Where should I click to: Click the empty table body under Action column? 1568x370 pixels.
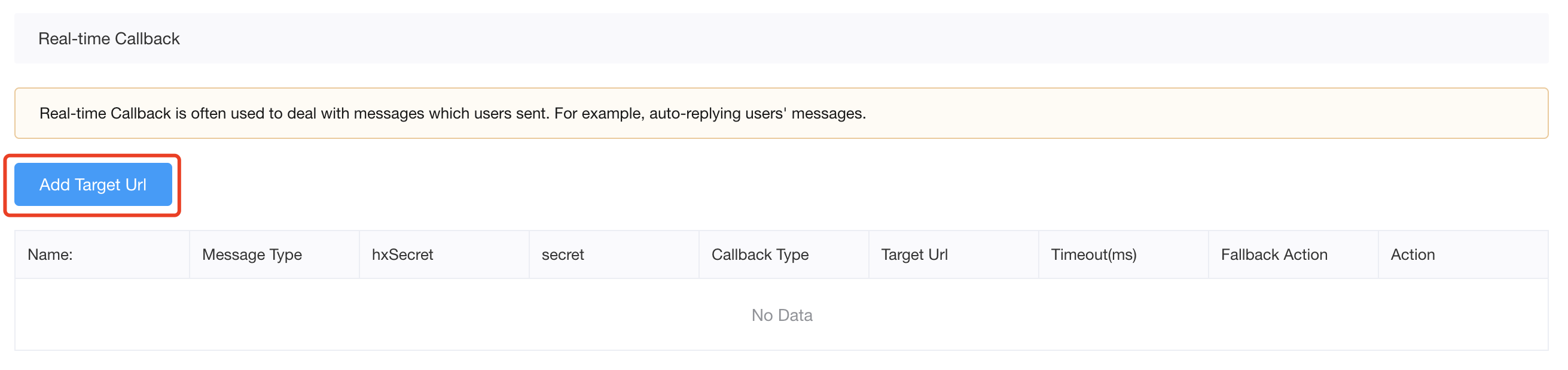click(1463, 315)
